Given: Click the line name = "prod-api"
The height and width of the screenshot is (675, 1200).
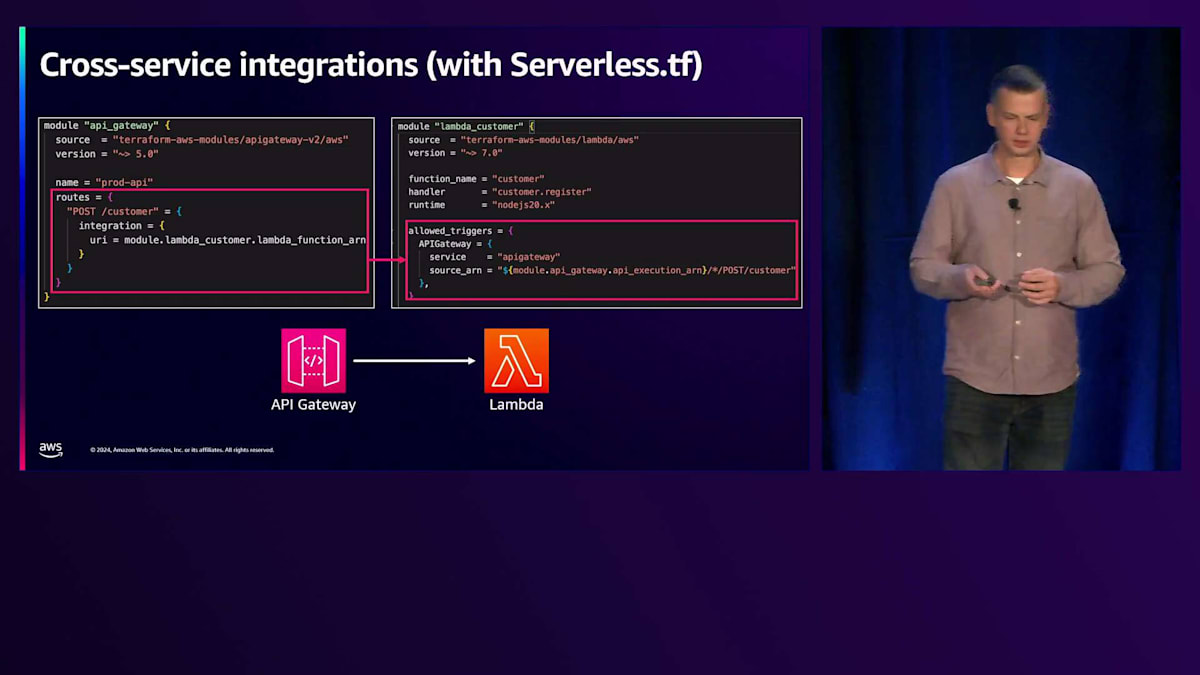Looking at the screenshot, I should point(104,183).
